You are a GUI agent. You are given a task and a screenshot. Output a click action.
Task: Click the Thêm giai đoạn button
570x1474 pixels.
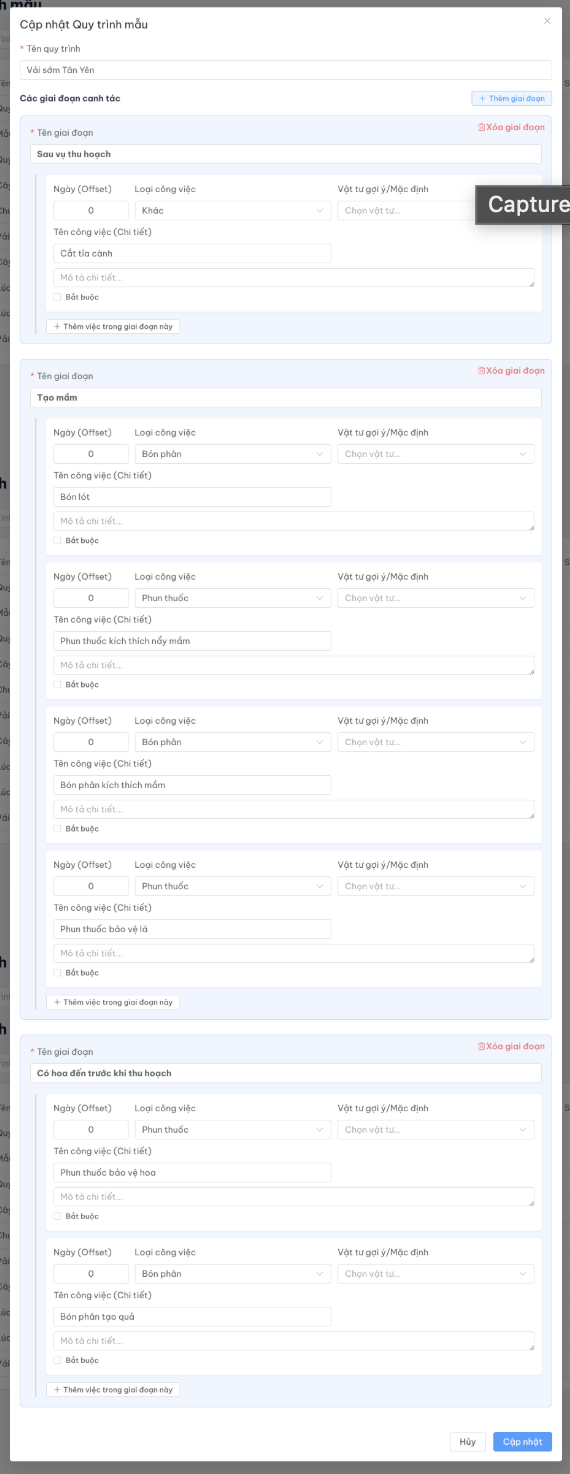click(511, 99)
